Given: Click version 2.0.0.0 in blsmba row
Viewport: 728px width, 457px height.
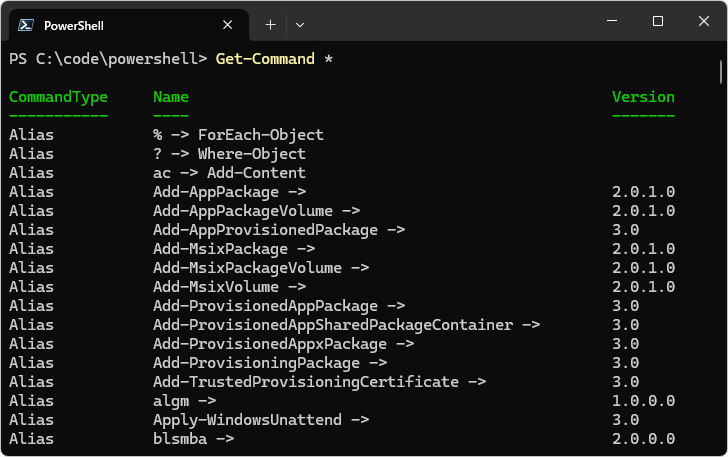Looking at the screenshot, I should [644, 439].
